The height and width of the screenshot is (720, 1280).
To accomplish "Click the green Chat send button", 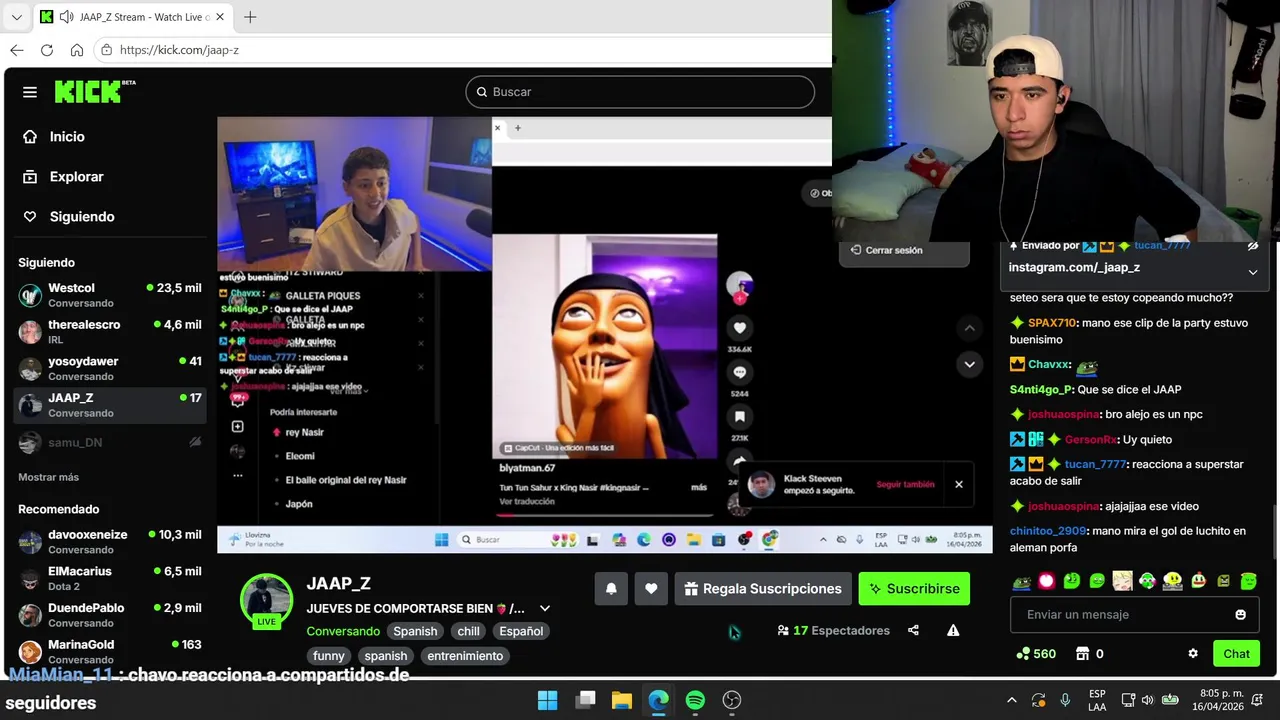I will 1236,654.
